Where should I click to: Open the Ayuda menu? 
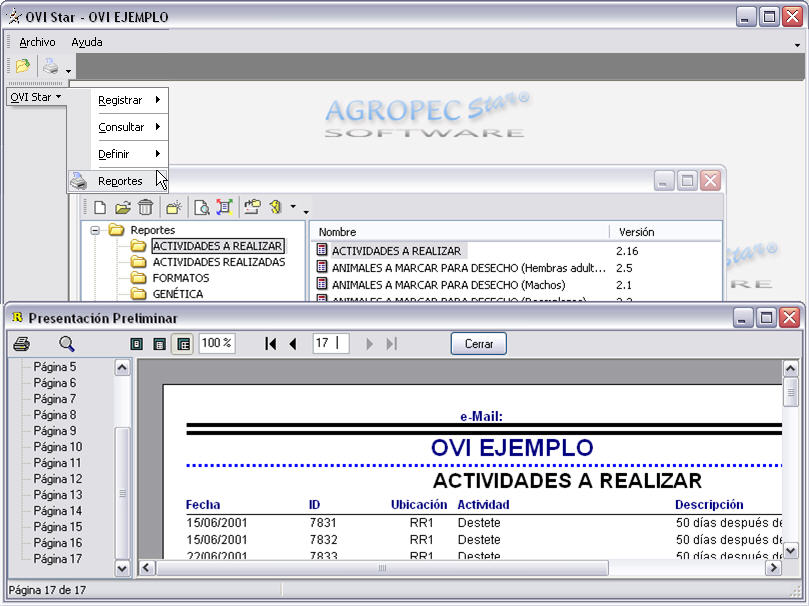(x=87, y=42)
